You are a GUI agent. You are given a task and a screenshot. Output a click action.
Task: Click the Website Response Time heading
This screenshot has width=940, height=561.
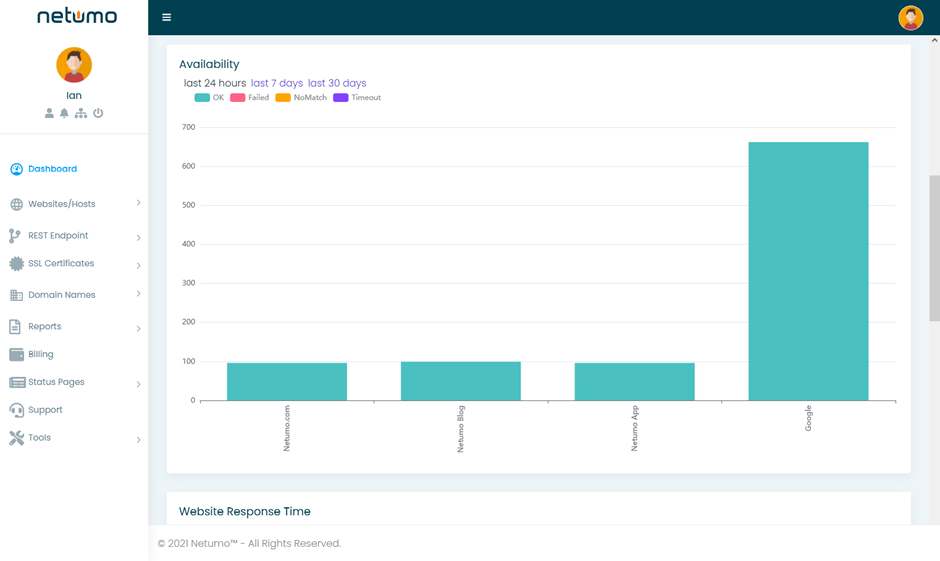pos(245,511)
